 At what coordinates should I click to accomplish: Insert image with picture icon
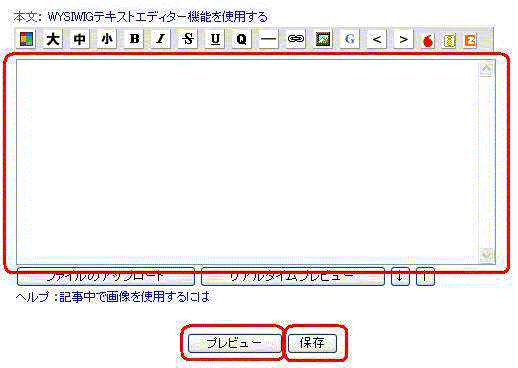pos(323,39)
